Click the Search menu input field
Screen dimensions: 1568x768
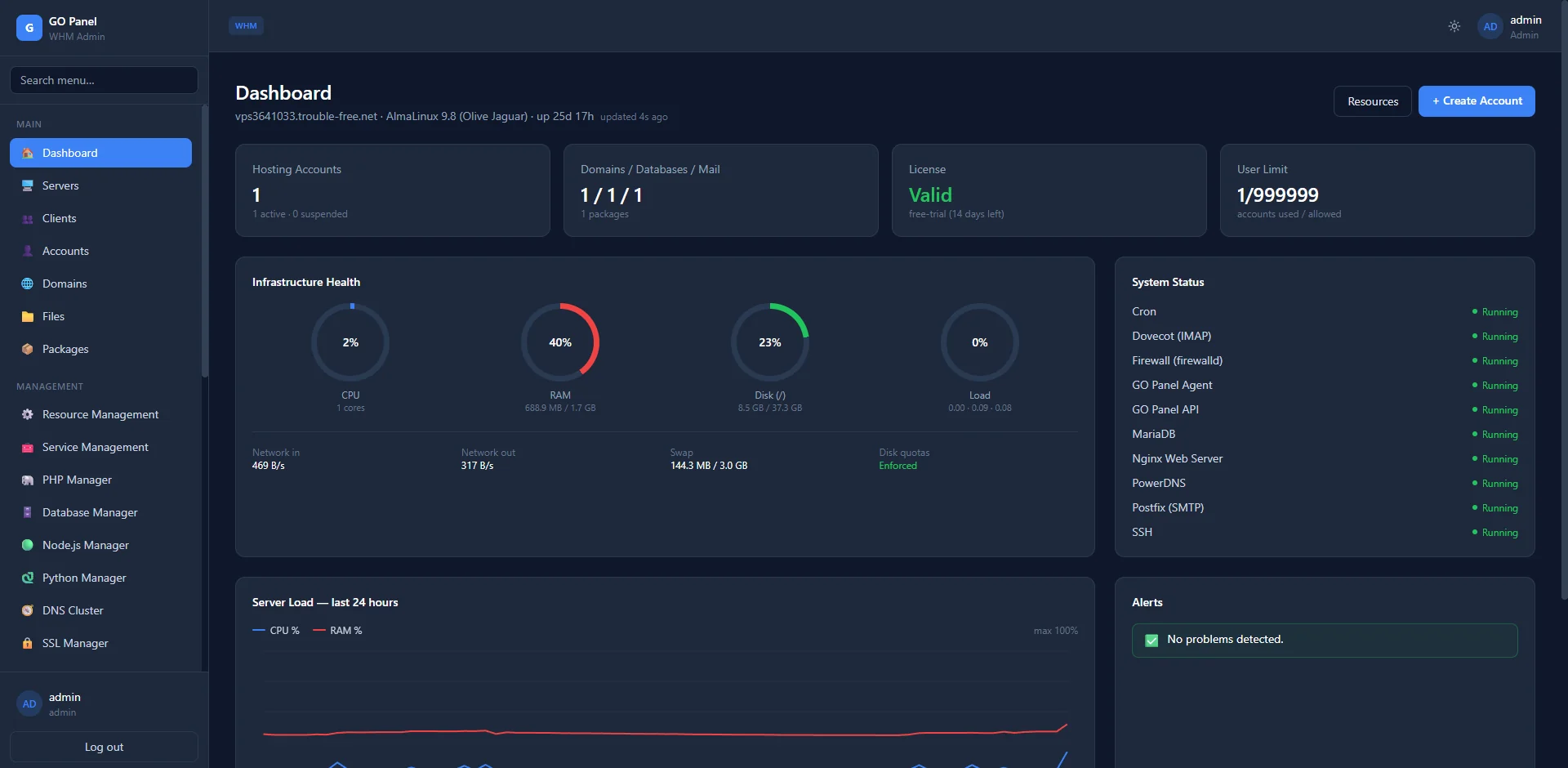(x=104, y=80)
